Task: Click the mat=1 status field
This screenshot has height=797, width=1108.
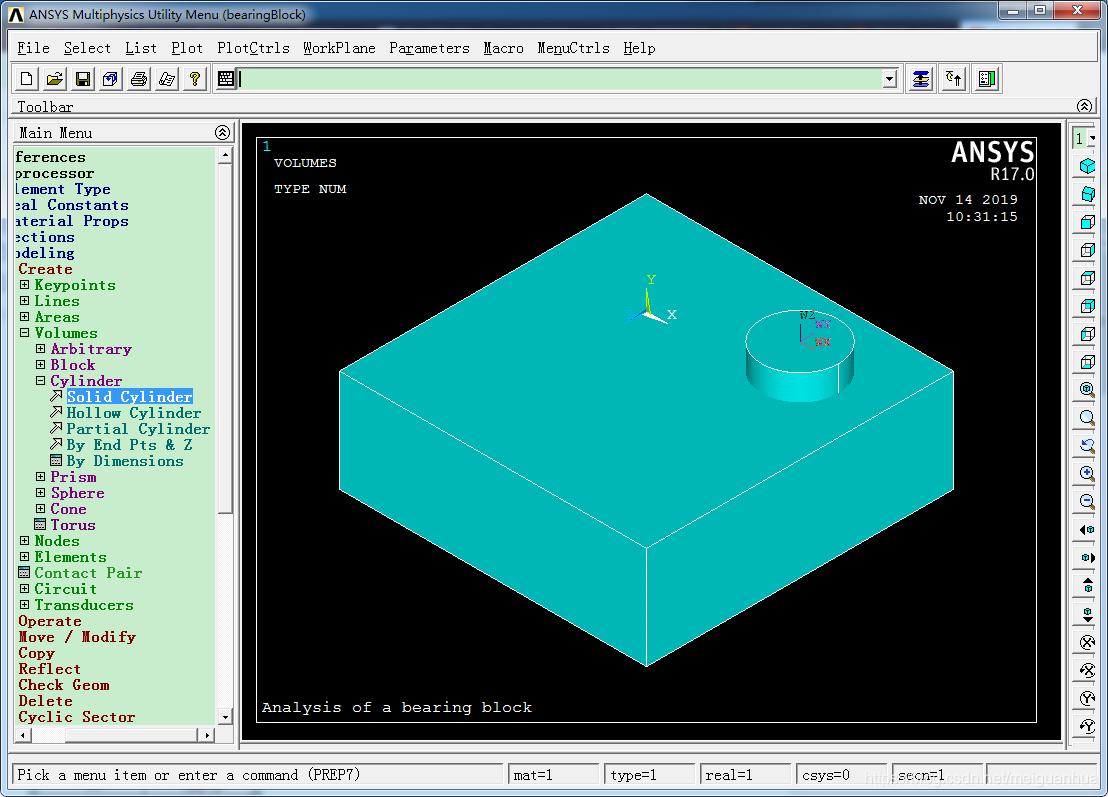Action: [553, 775]
